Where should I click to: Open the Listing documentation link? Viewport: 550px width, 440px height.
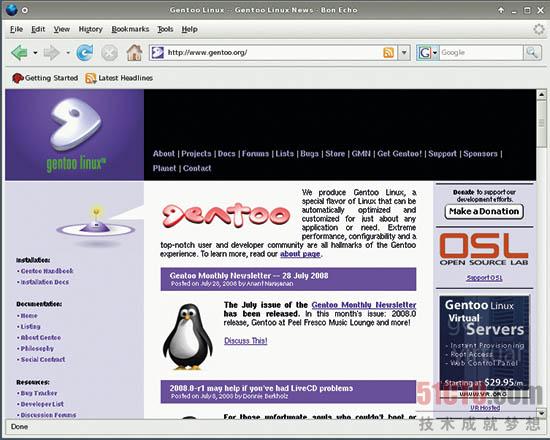[31, 326]
